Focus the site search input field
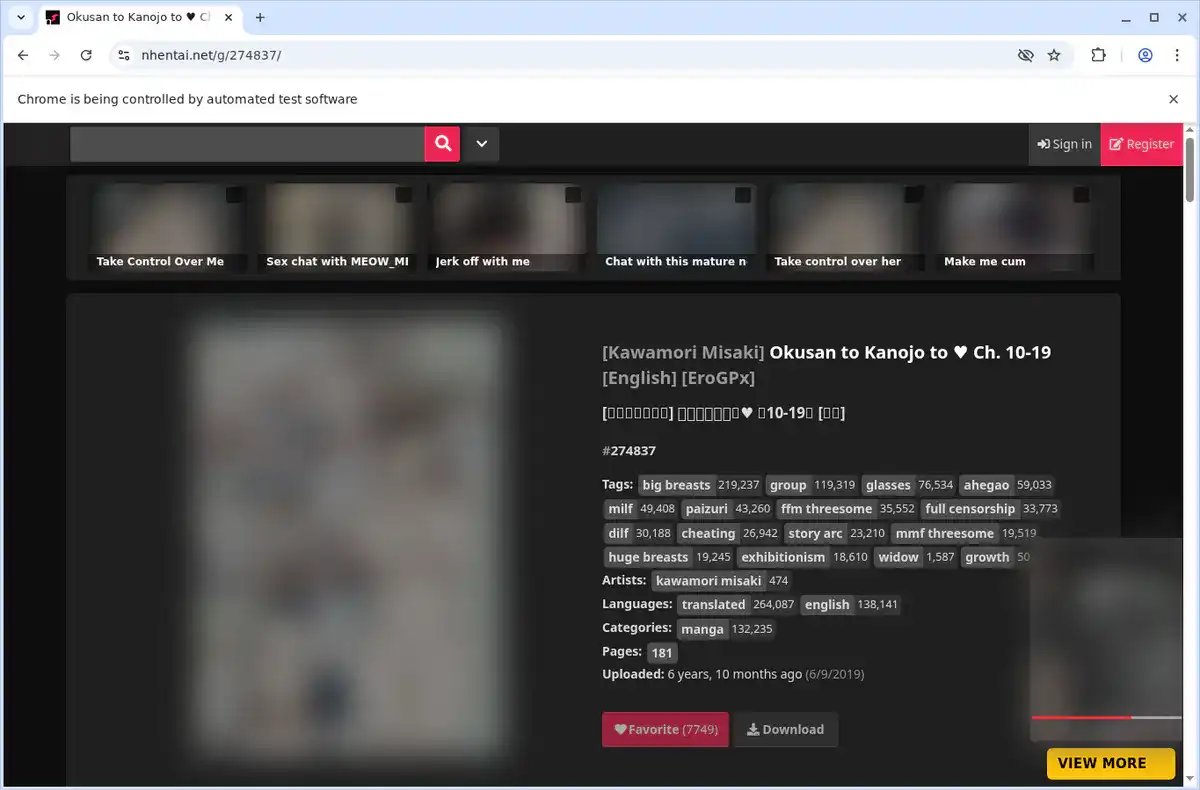Viewport: 1200px width, 790px height. pos(247,144)
